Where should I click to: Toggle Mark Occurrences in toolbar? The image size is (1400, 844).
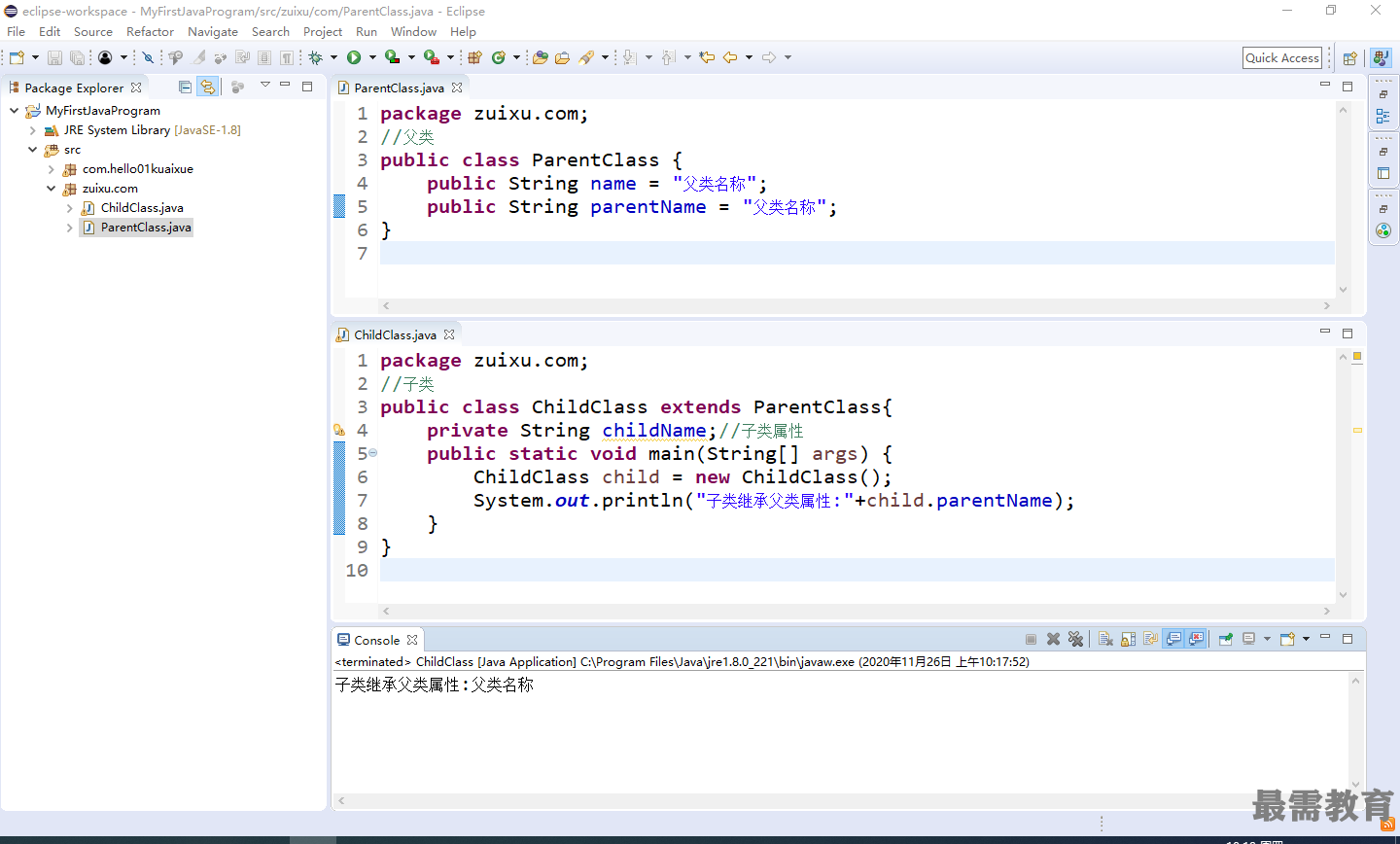(x=198, y=57)
